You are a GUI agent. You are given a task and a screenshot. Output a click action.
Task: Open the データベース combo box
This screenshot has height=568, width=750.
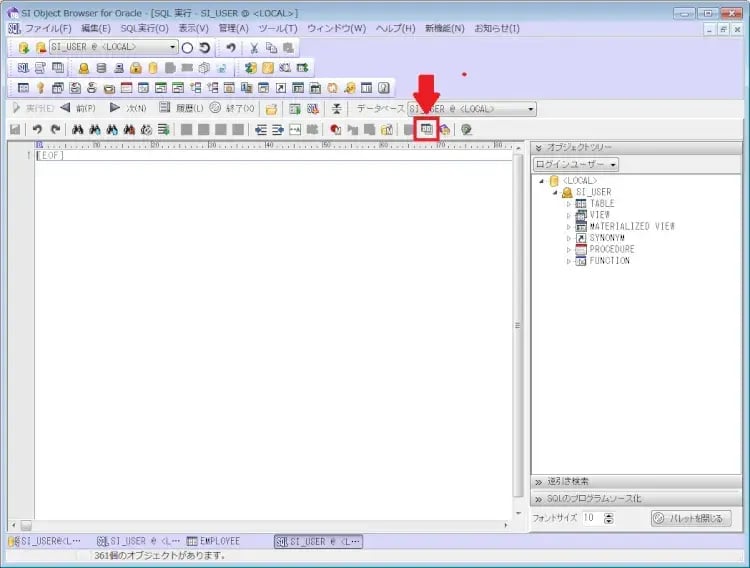click(x=531, y=109)
